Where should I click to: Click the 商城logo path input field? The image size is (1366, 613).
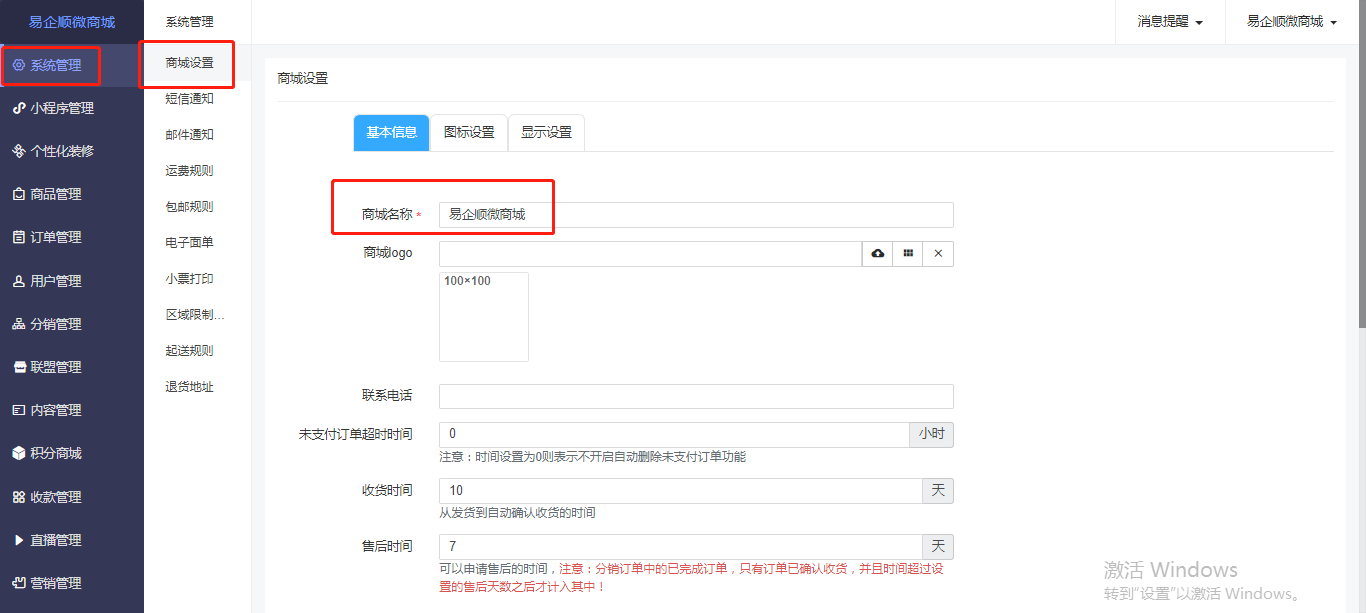651,254
